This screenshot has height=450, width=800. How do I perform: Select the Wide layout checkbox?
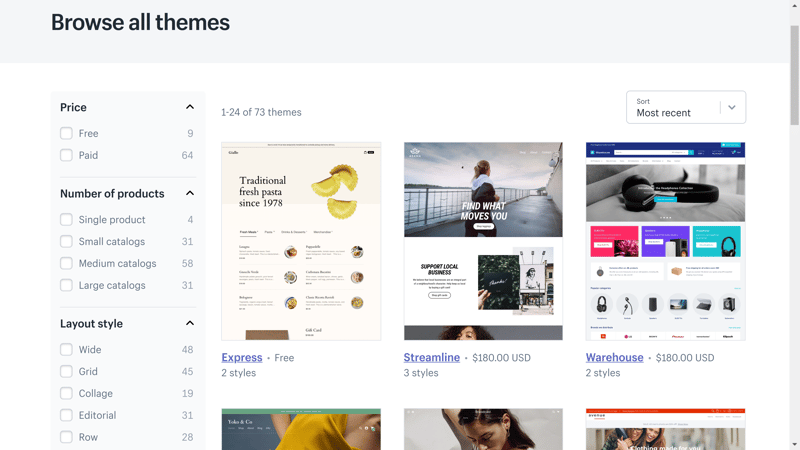tap(66, 349)
